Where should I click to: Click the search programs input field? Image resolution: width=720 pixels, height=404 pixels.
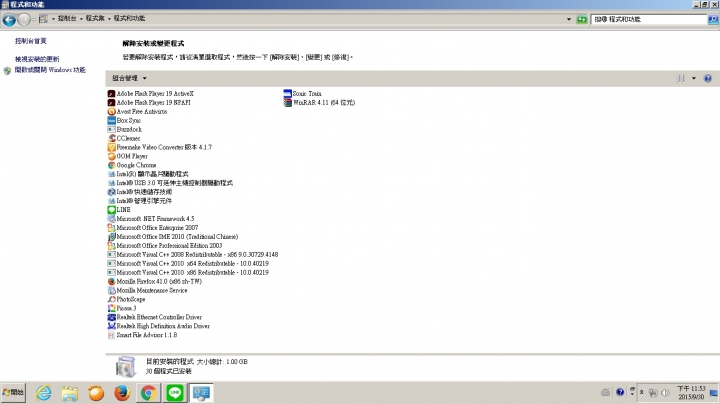(x=649, y=19)
